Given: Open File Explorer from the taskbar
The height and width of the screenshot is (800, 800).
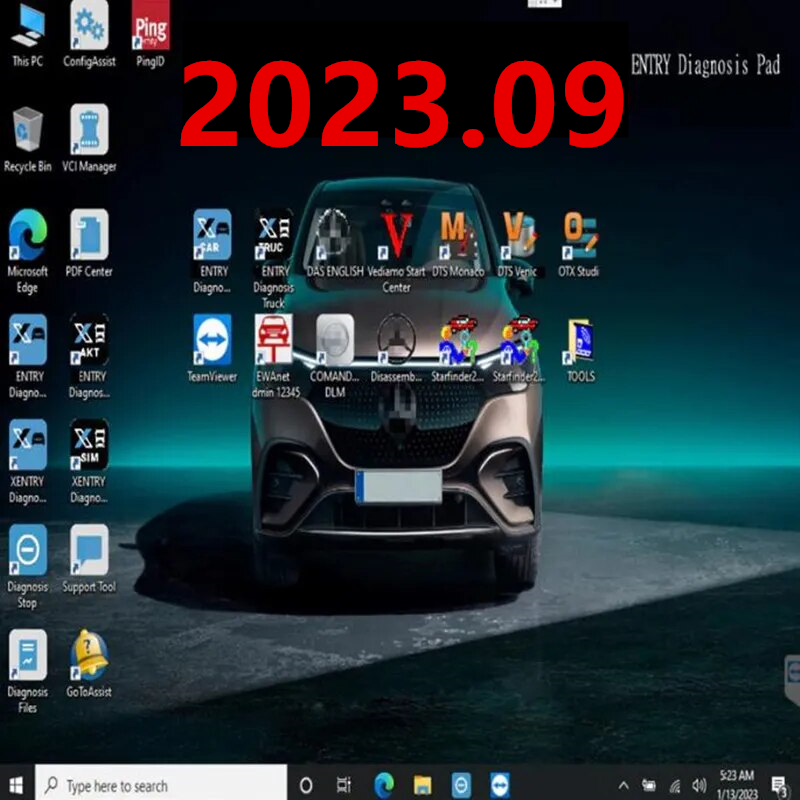Looking at the screenshot, I should (422, 785).
